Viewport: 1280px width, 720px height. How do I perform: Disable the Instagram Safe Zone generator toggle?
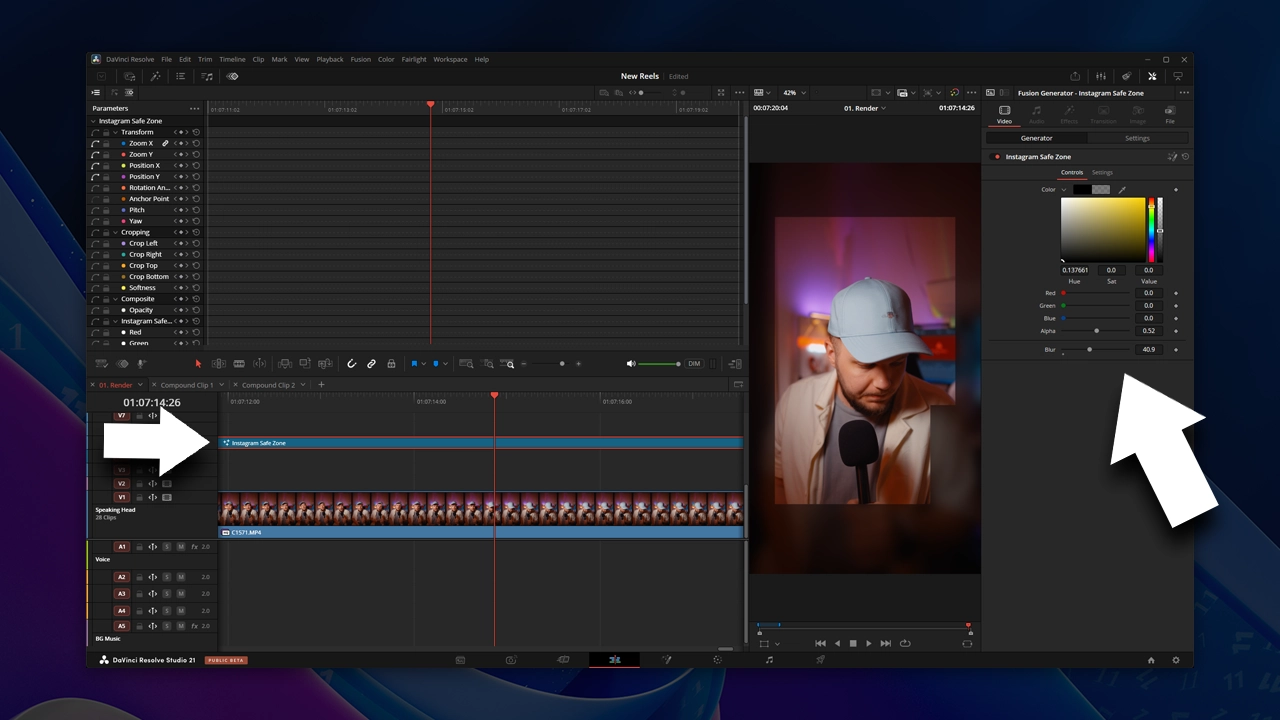point(997,157)
